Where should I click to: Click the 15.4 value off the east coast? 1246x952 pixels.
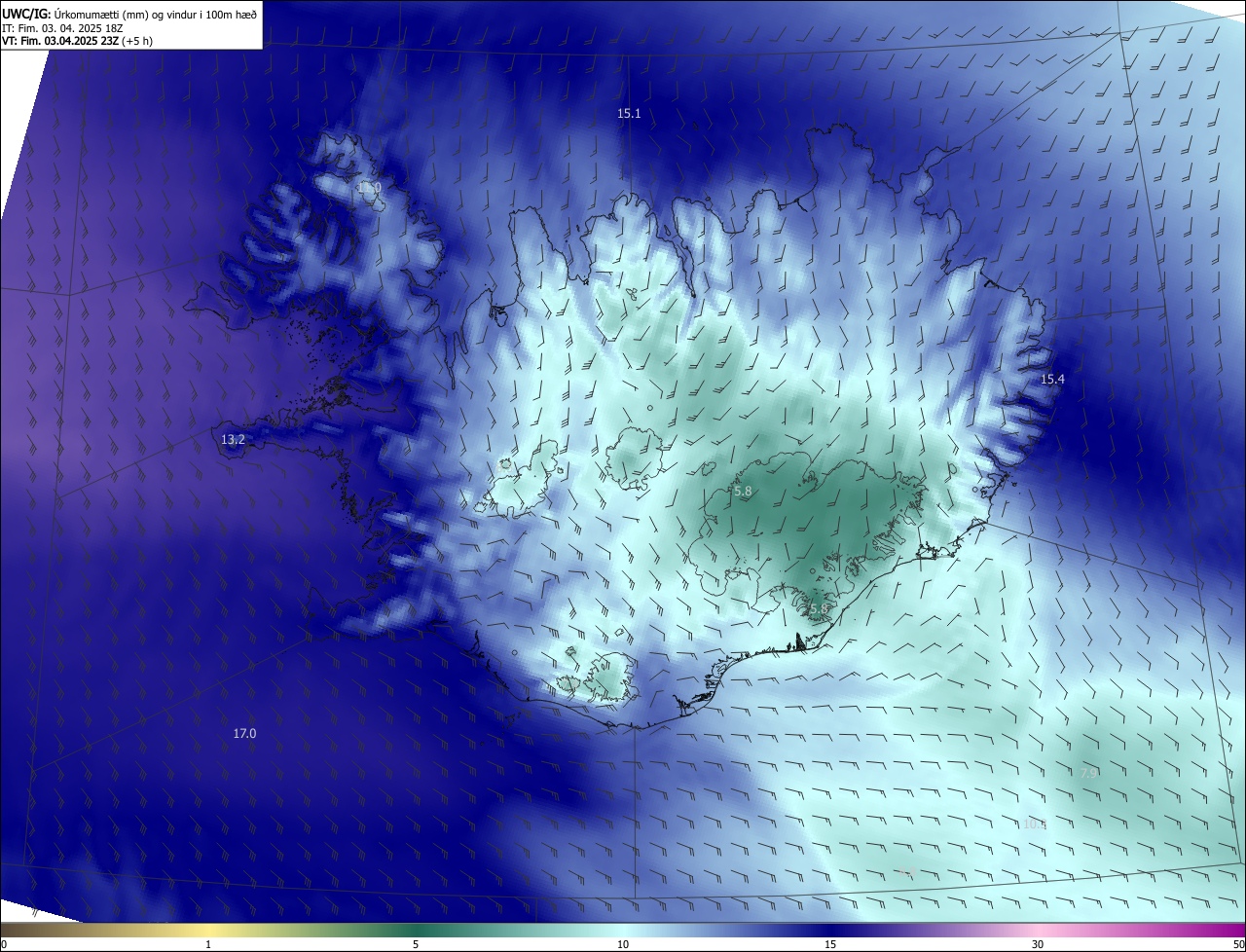[1052, 380]
